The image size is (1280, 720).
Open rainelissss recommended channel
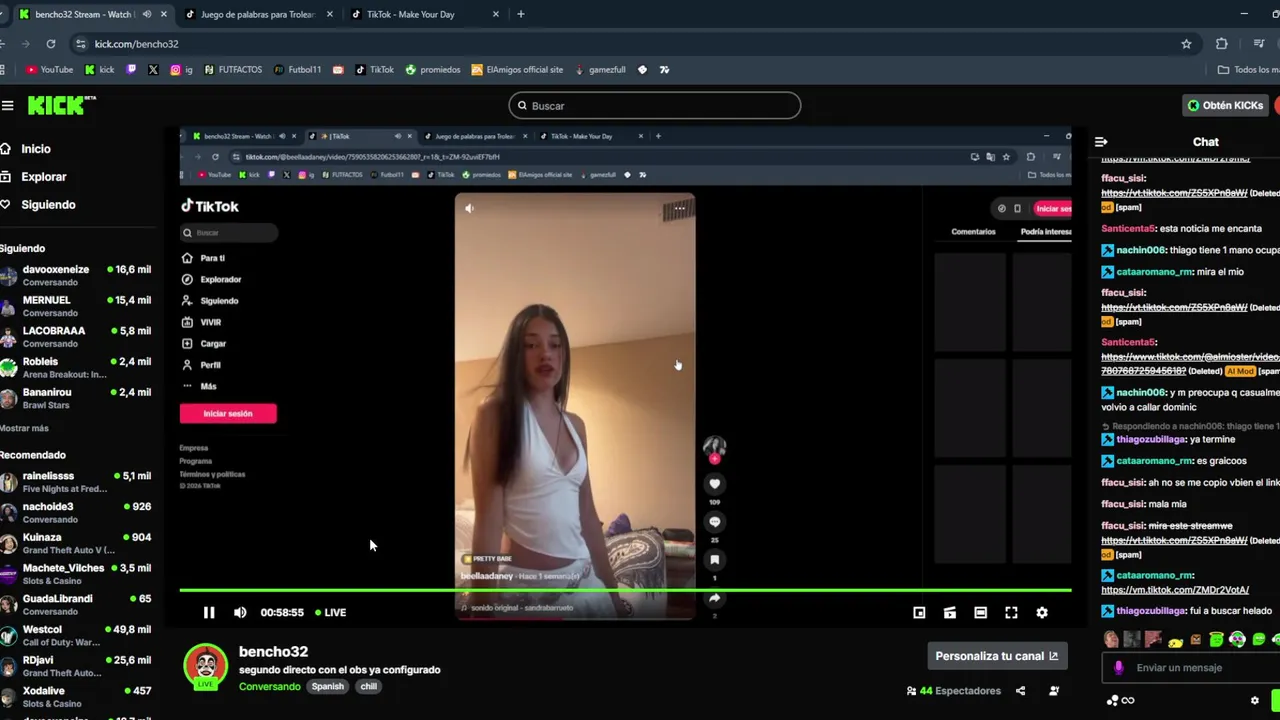point(75,482)
